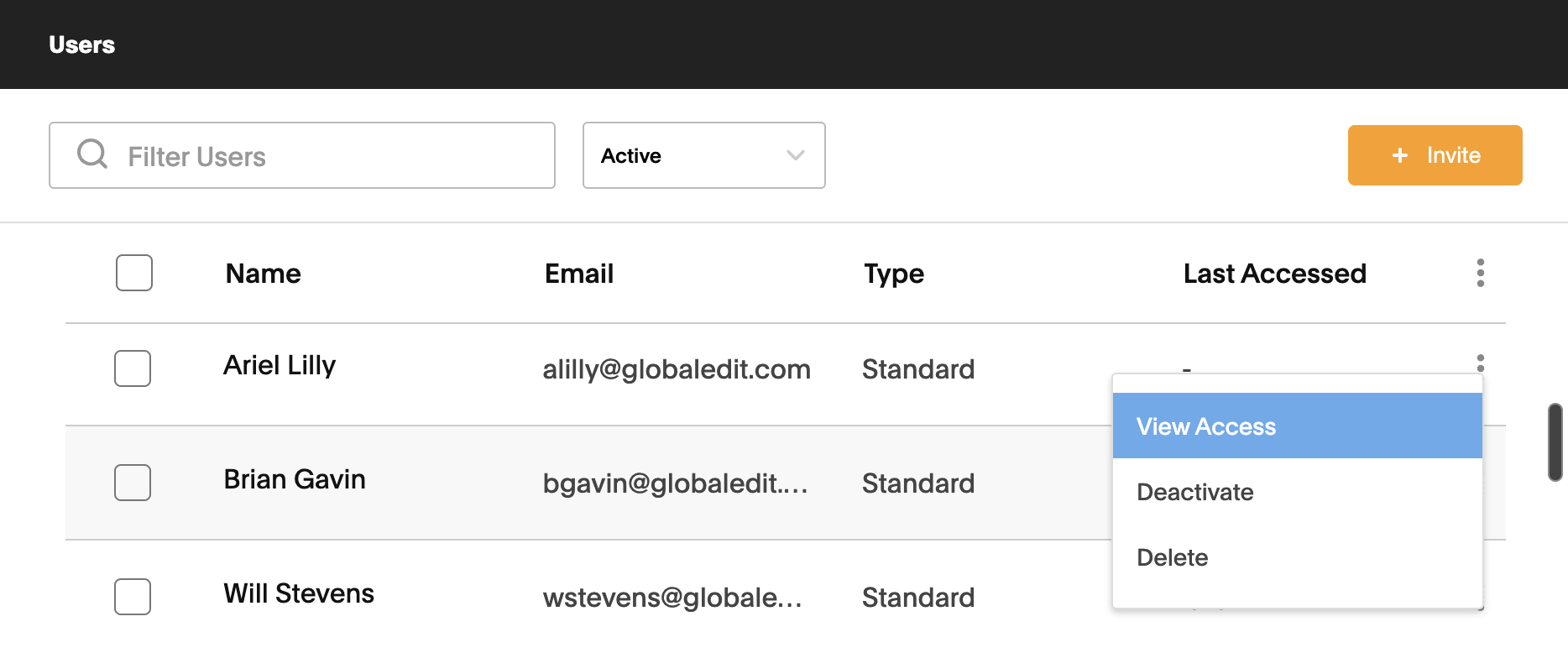Click the Active dropdown chevron arrow

(795, 155)
